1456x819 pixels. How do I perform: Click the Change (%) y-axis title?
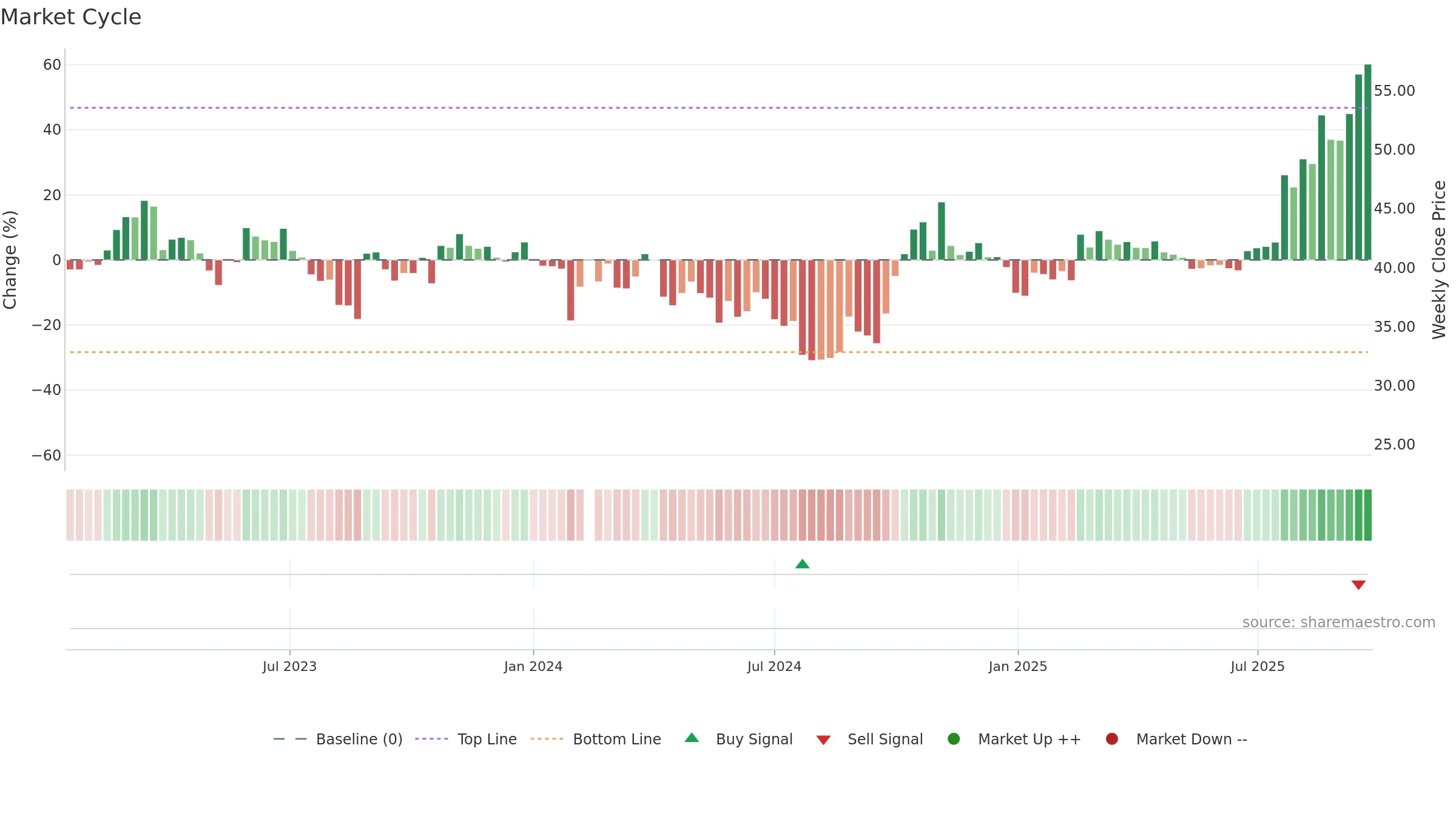pyautogui.click(x=10, y=260)
